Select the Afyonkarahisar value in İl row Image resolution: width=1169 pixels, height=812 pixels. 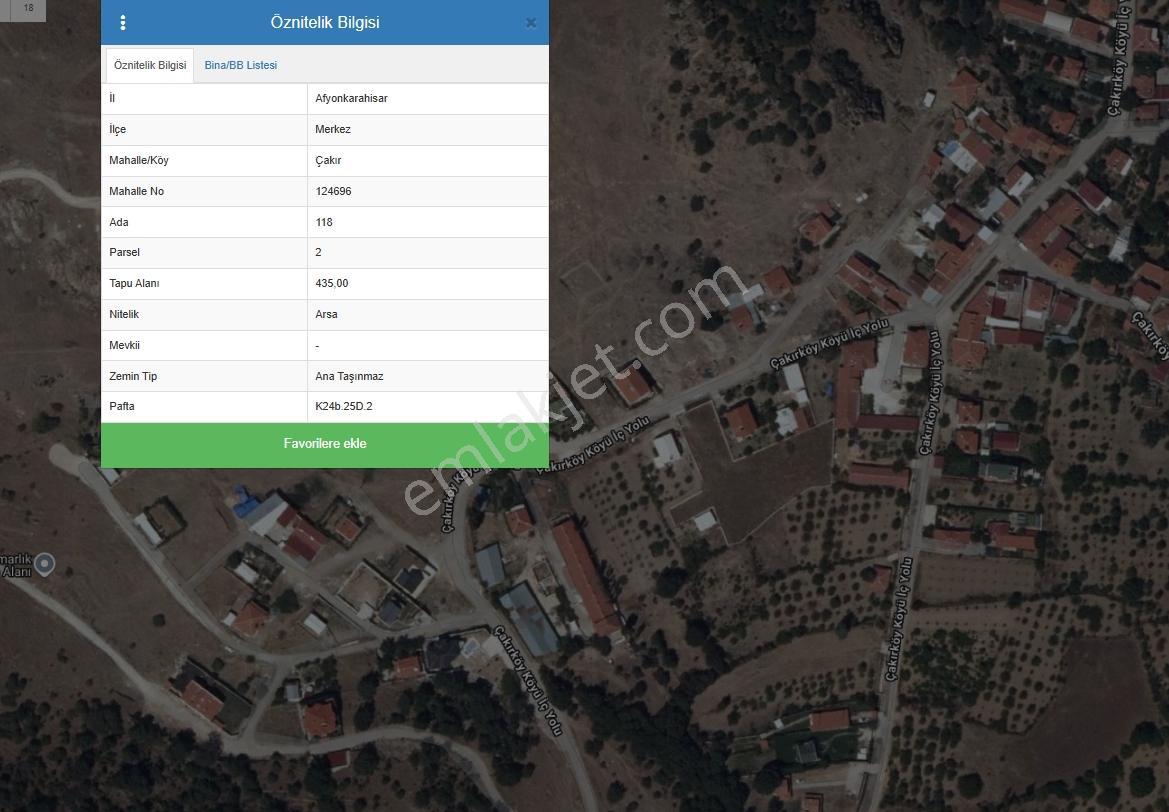click(351, 98)
